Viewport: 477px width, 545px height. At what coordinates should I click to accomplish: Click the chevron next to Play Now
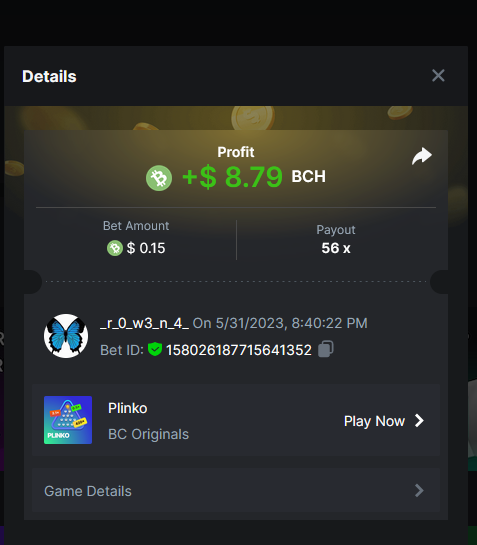[x=419, y=421]
